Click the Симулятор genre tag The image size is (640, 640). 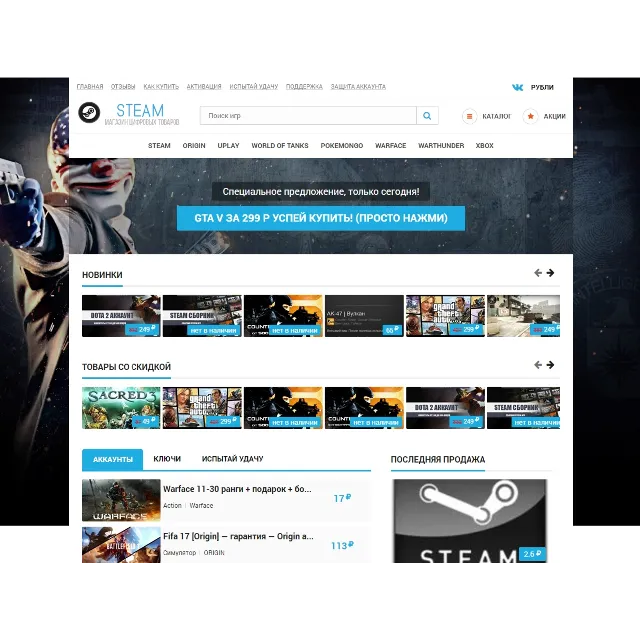[x=180, y=553]
